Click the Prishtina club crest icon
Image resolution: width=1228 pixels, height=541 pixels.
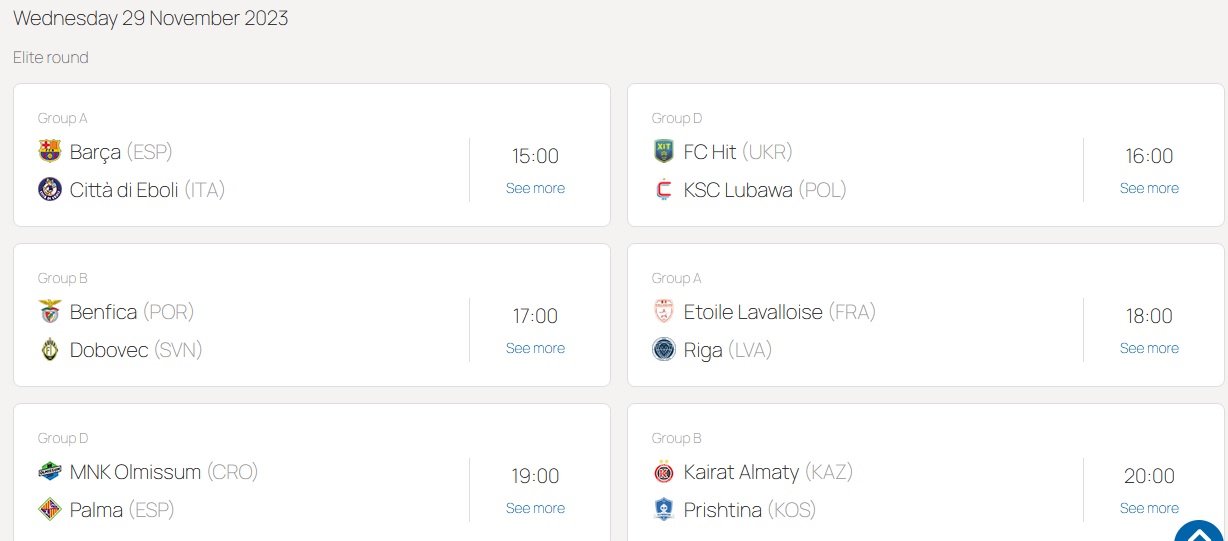[664, 509]
